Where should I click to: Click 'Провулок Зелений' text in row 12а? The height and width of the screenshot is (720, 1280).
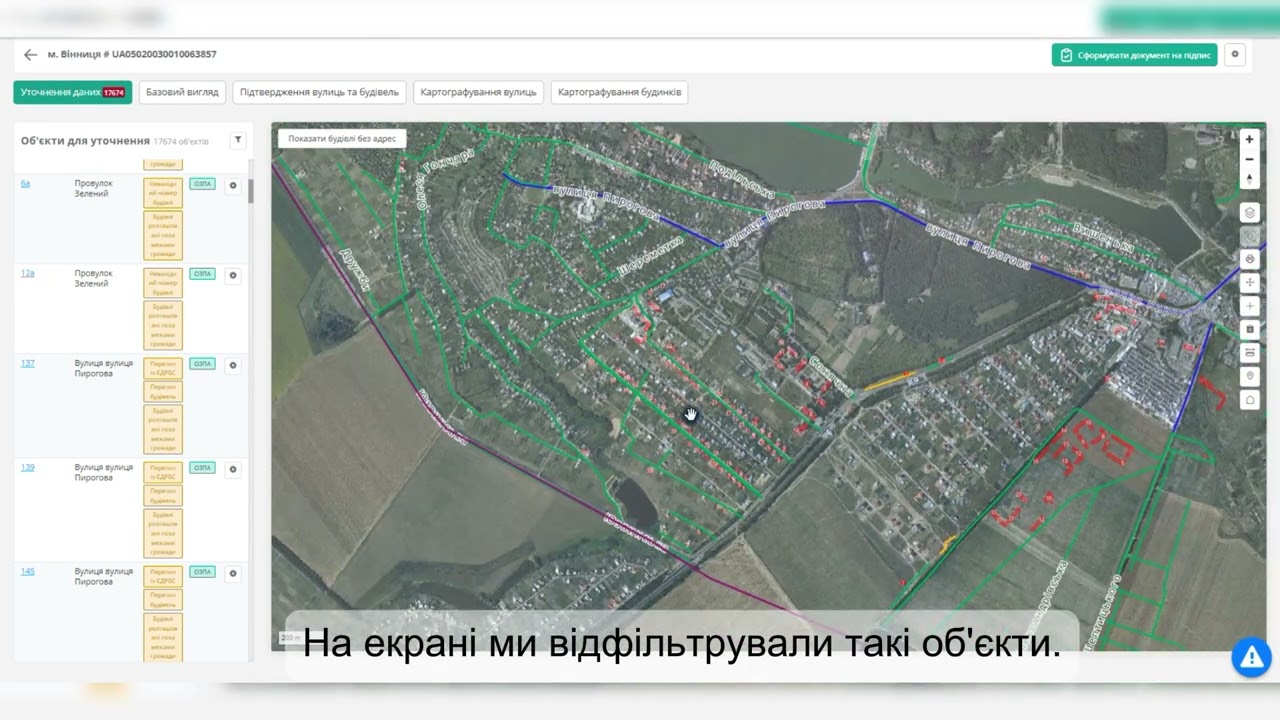94,278
